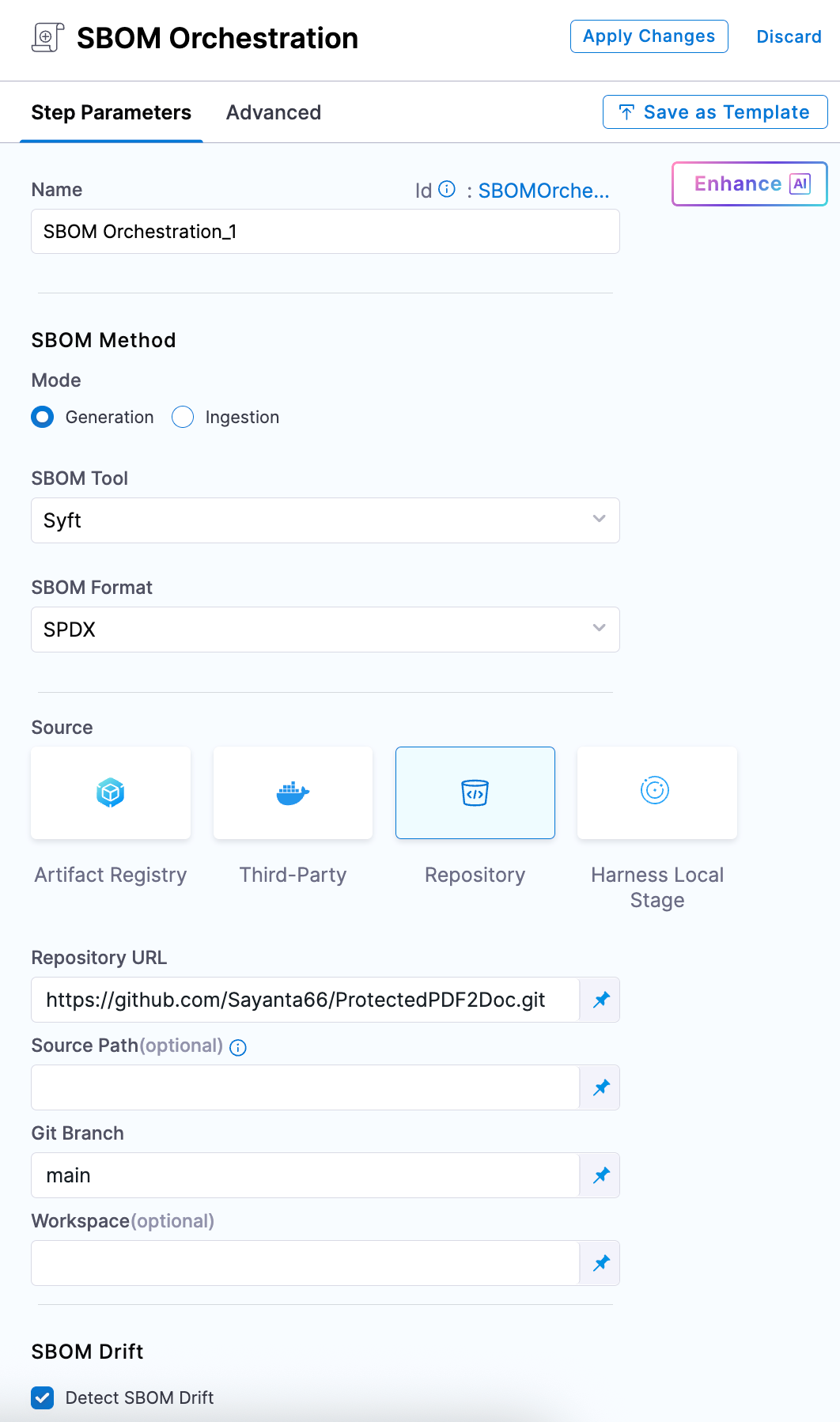The width and height of the screenshot is (840, 1422).
Task: Click the Apply Changes button
Action: (x=649, y=36)
